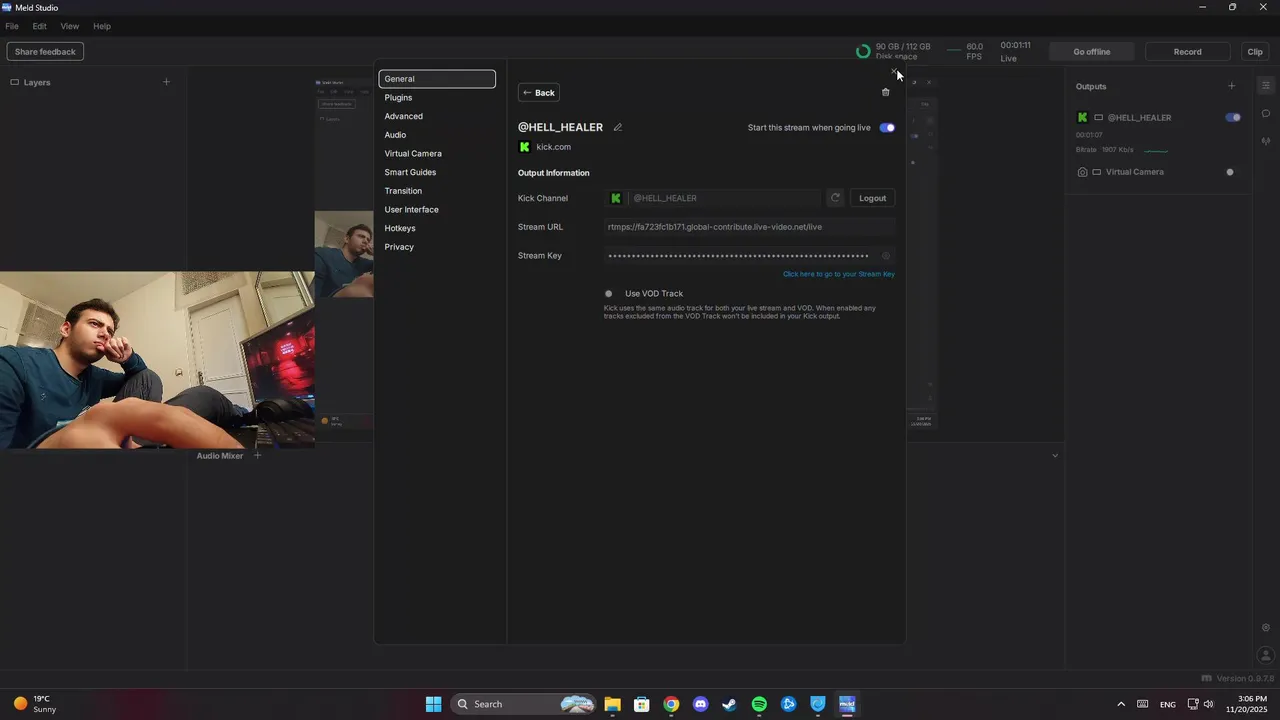Open the broadcast signal sidebar icon
The image size is (1280, 720).
1266,141
